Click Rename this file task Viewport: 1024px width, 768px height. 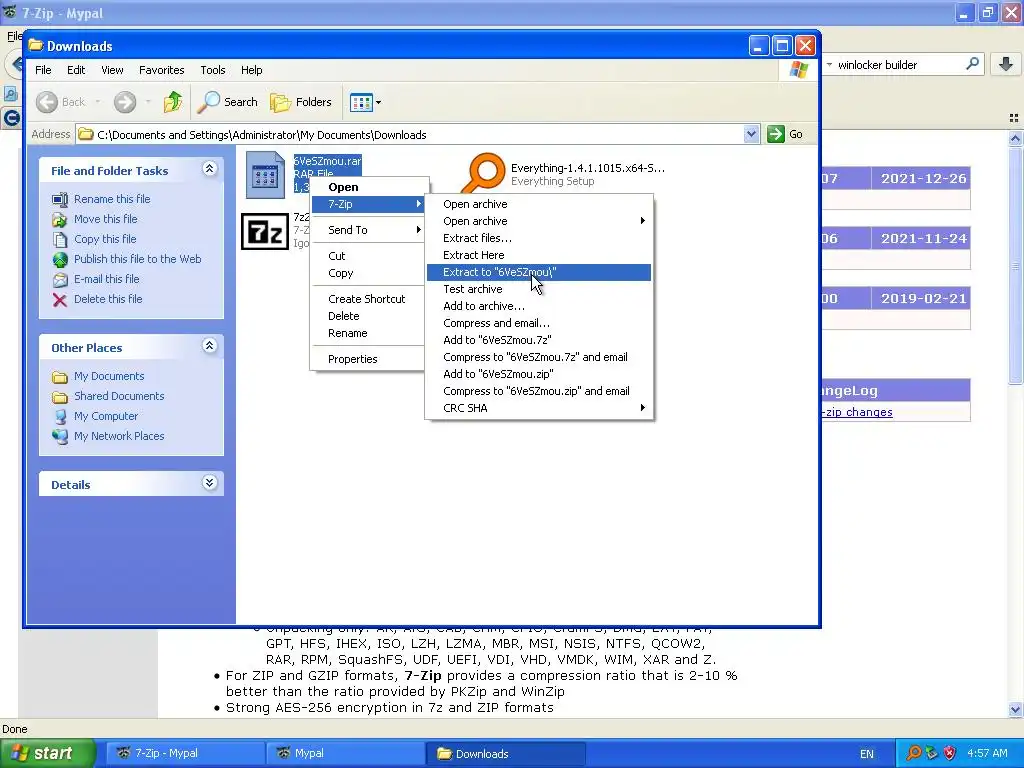point(112,199)
